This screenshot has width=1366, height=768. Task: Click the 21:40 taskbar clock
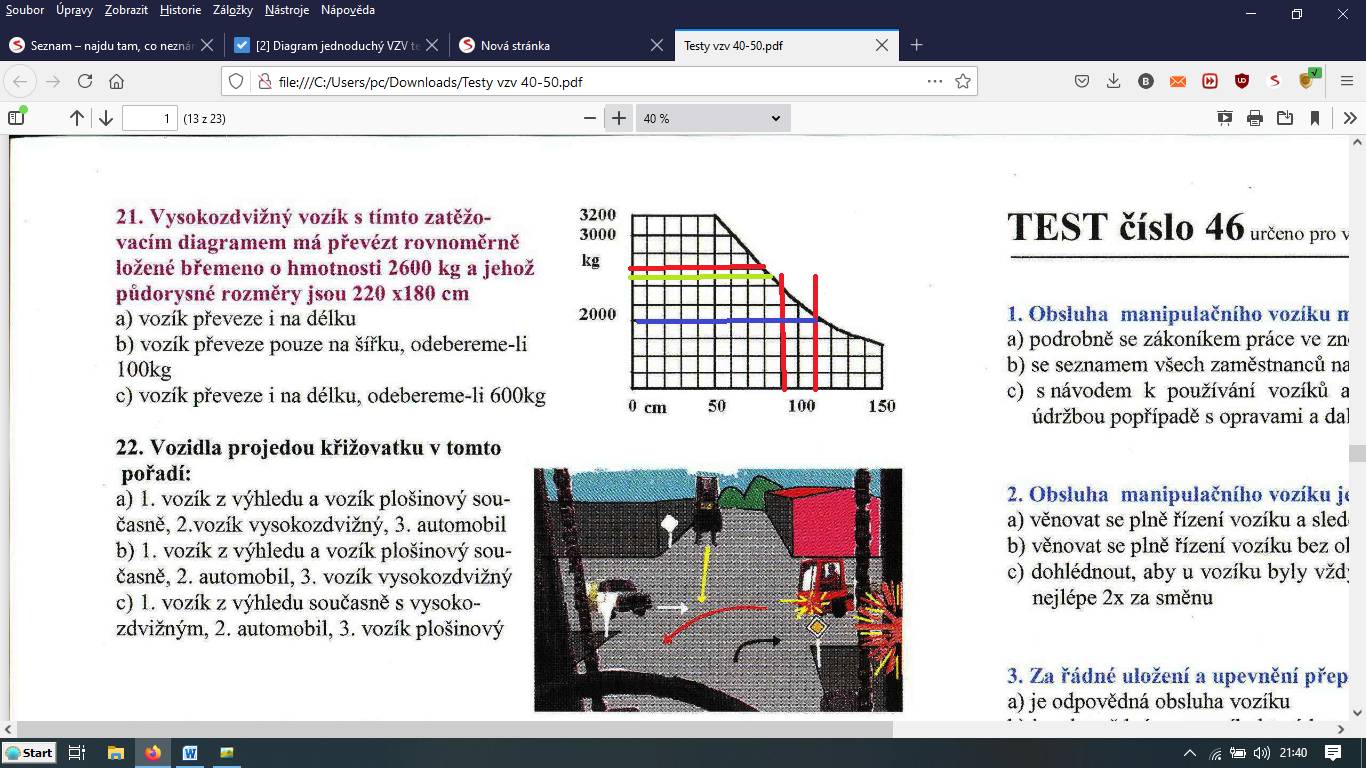pyautogui.click(x=1293, y=753)
